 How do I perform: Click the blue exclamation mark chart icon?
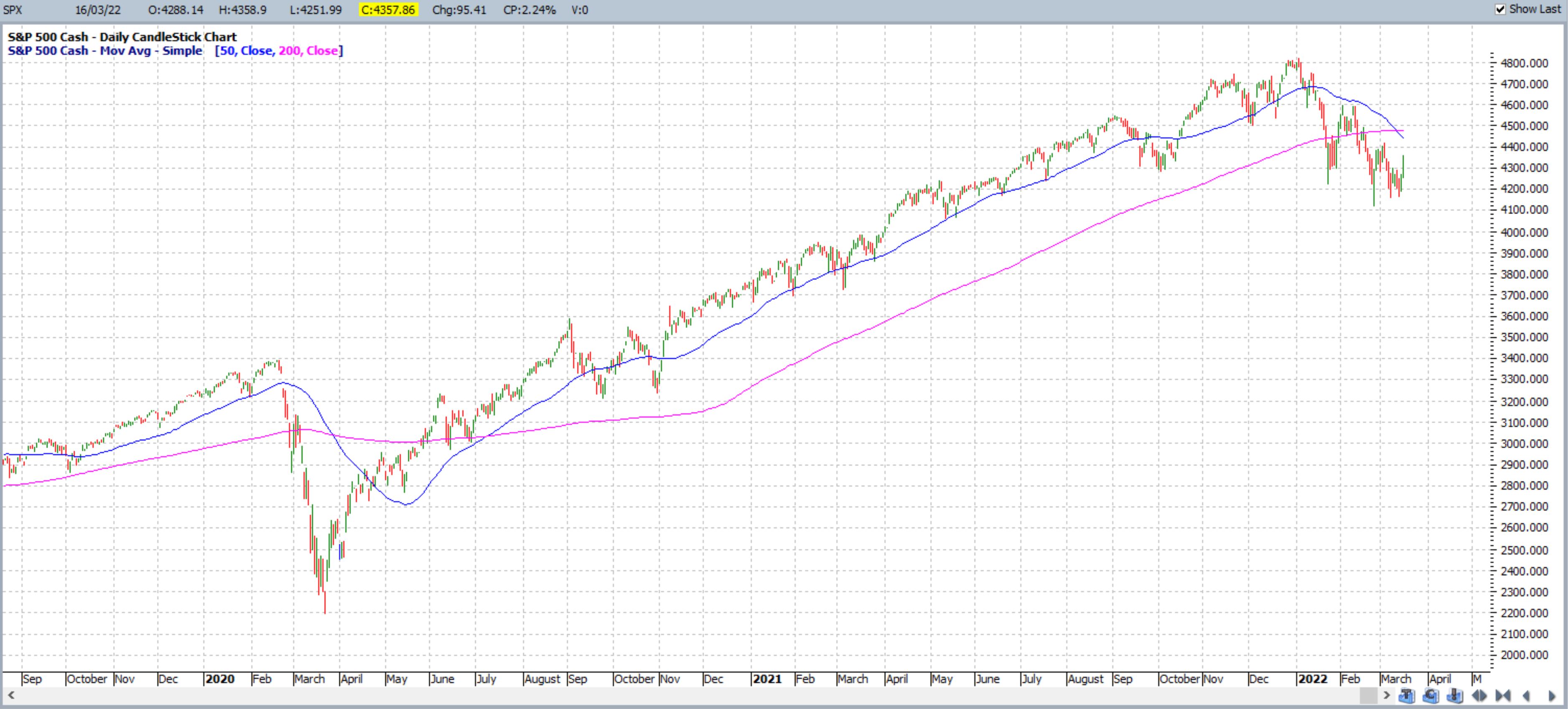point(1455,695)
